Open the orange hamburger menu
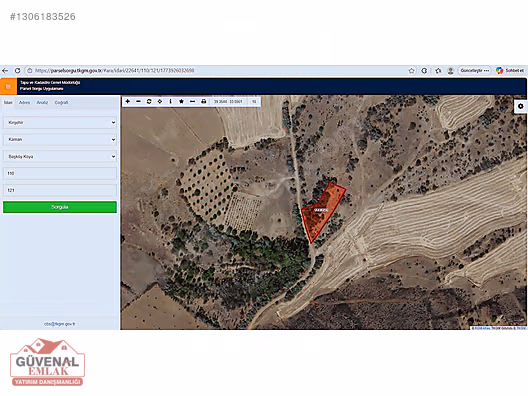The width and height of the screenshot is (528, 396). [8, 87]
